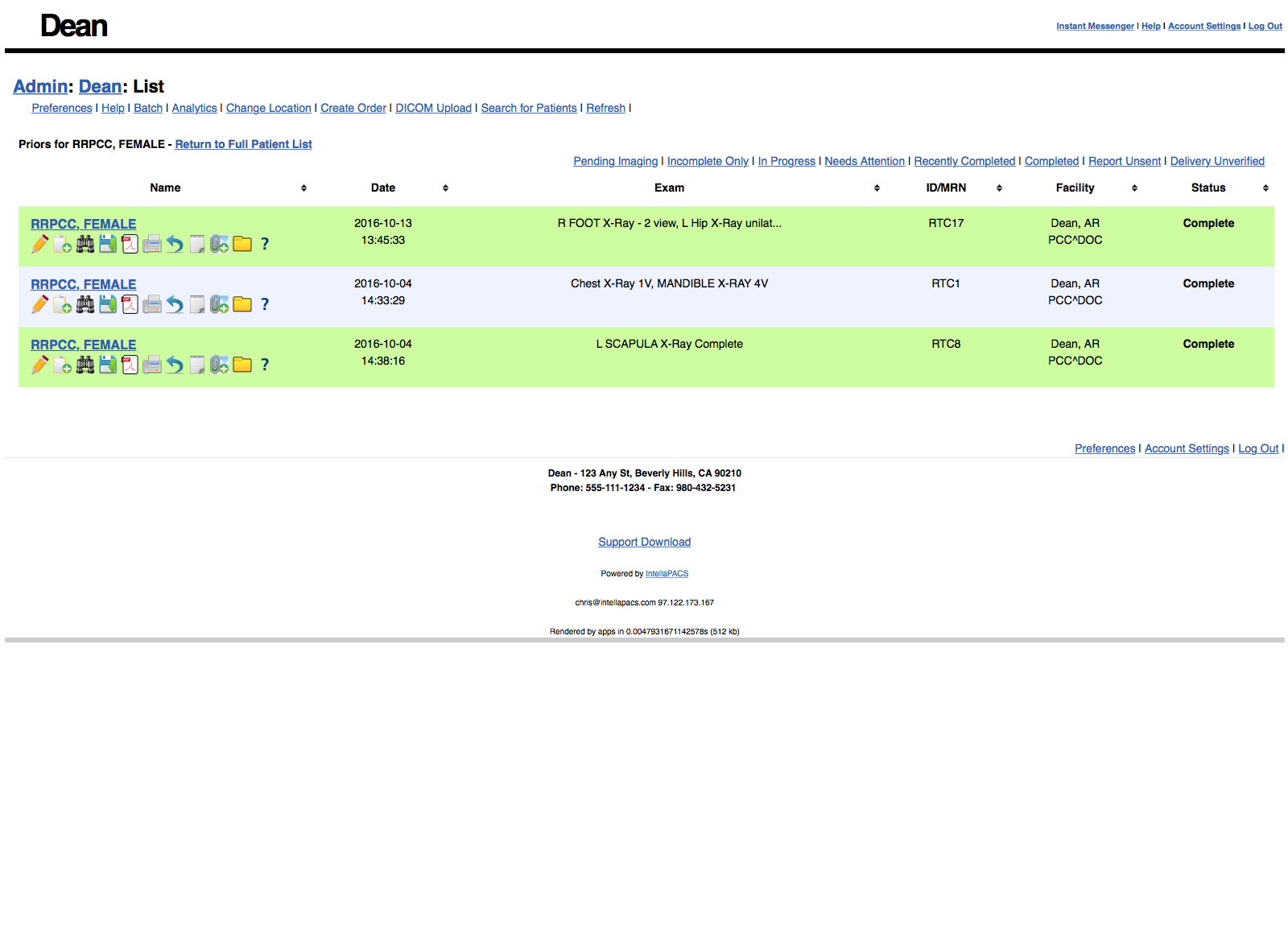Open notes page icon in R FOOT X-Ray row
This screenshot has height=933, width=1288.
(x=197, y=244)
